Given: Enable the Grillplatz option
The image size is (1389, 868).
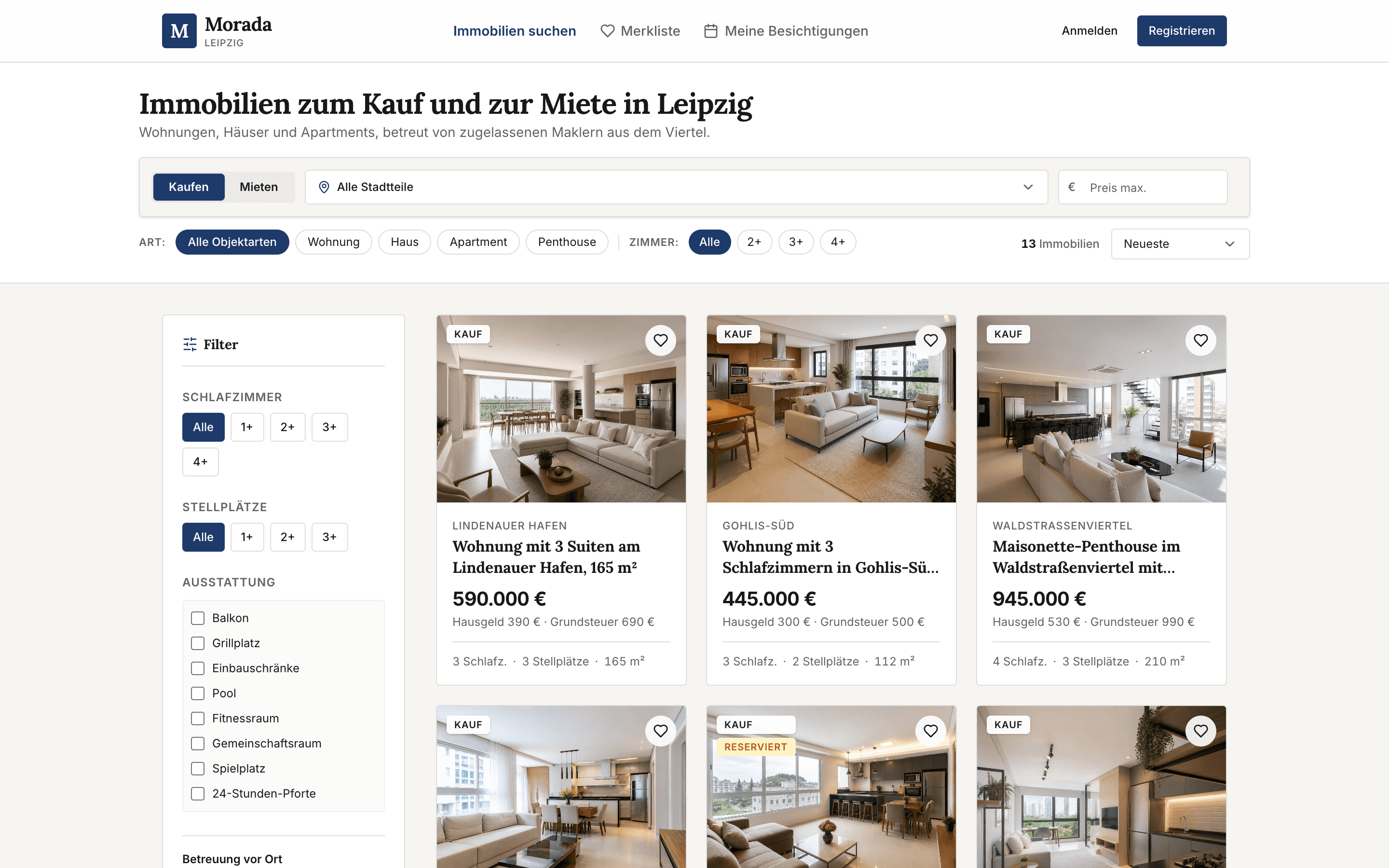Looking at the screenshot, I should pos(197,644).
